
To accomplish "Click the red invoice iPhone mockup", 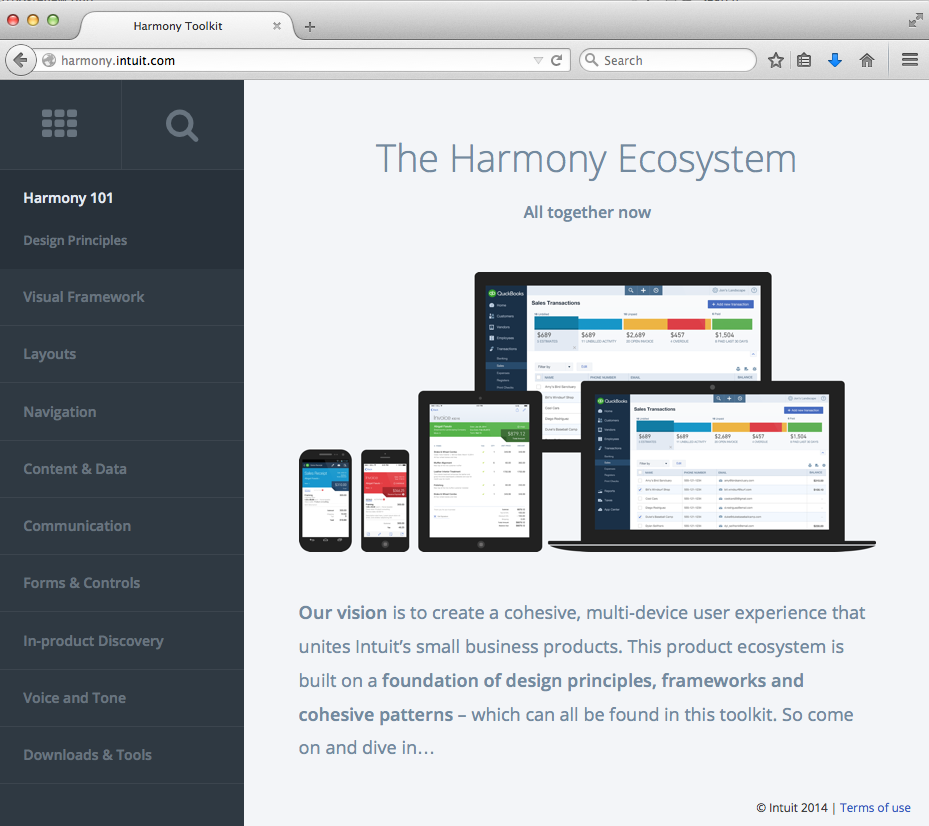I will tap(385, 501).
